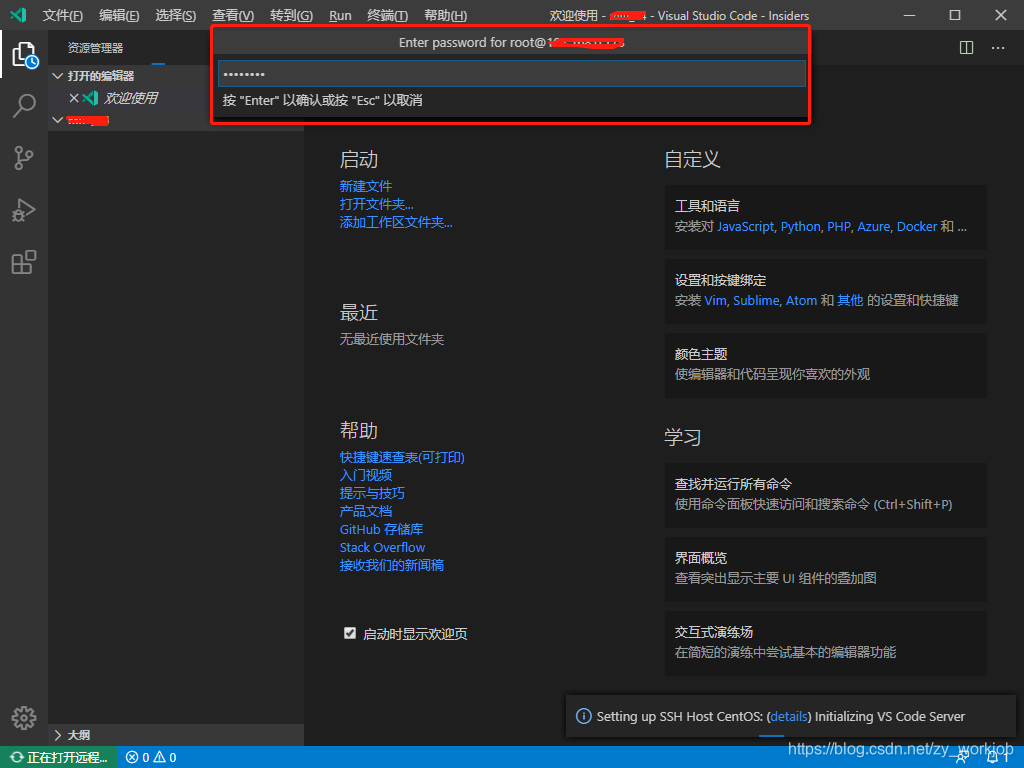Click 添加工作区文件夹... link
1024x768 pixels.
pos(396,222)
